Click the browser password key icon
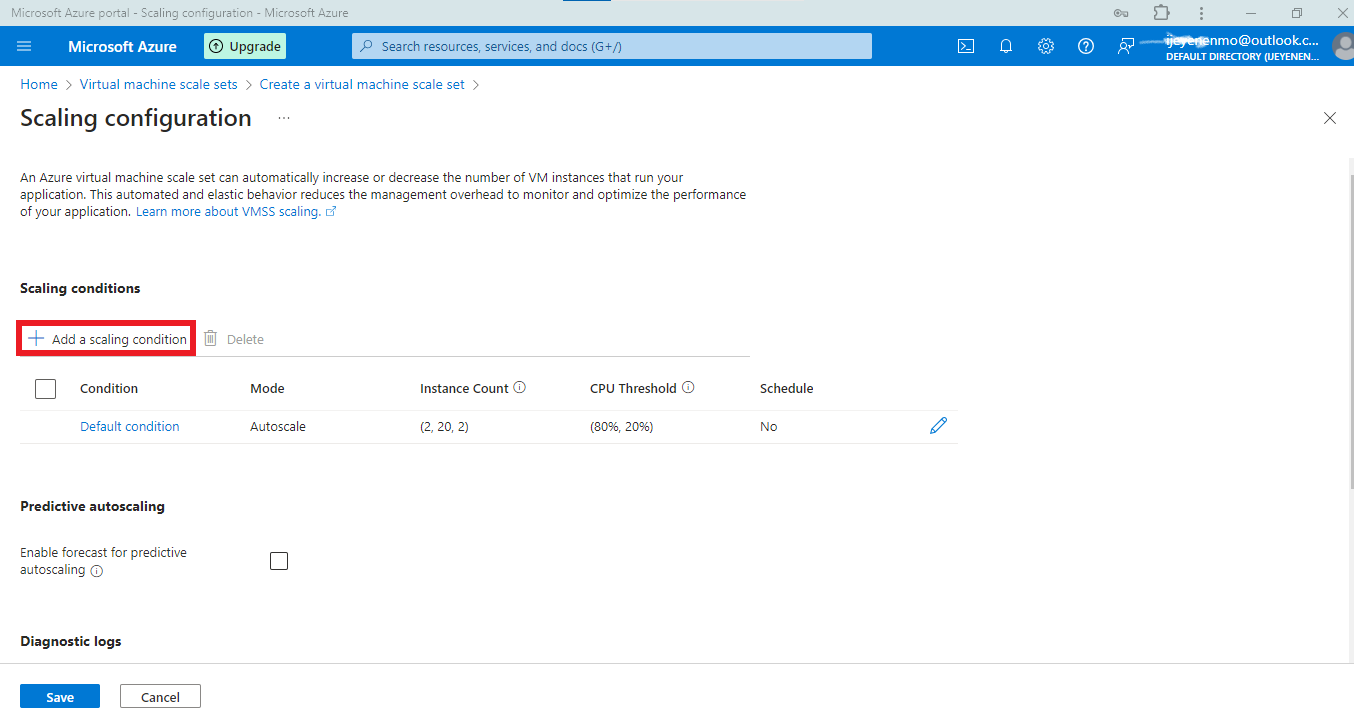 tap(1122, 13)
